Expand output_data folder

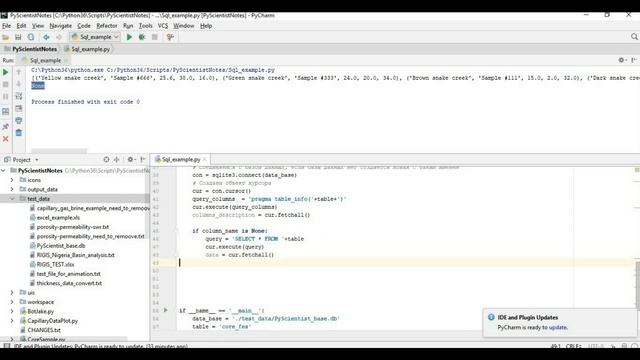point(12,189)
